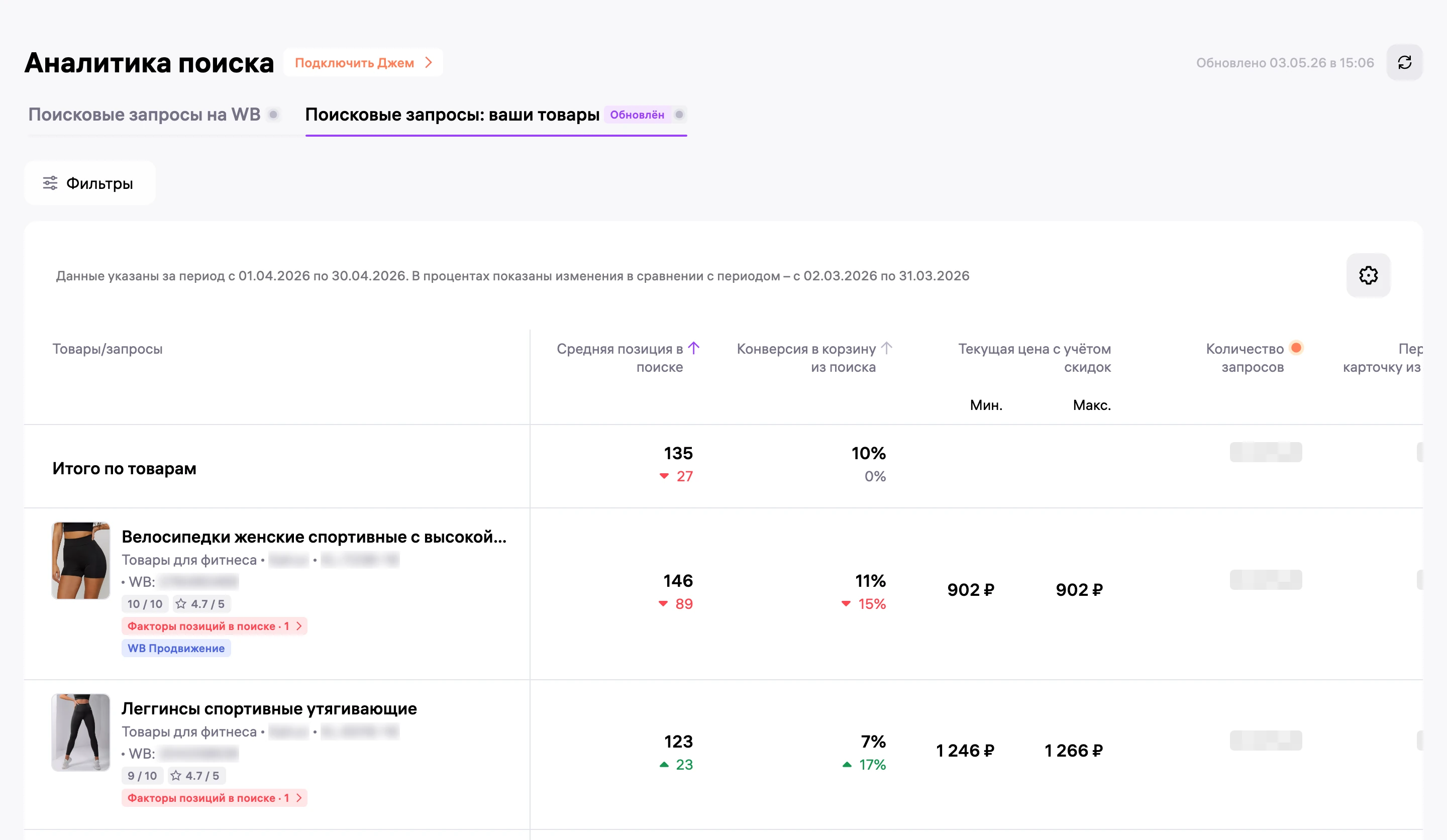Click 10 / 10 score badge
The image size is (1447, 840).
click(145, 603)
